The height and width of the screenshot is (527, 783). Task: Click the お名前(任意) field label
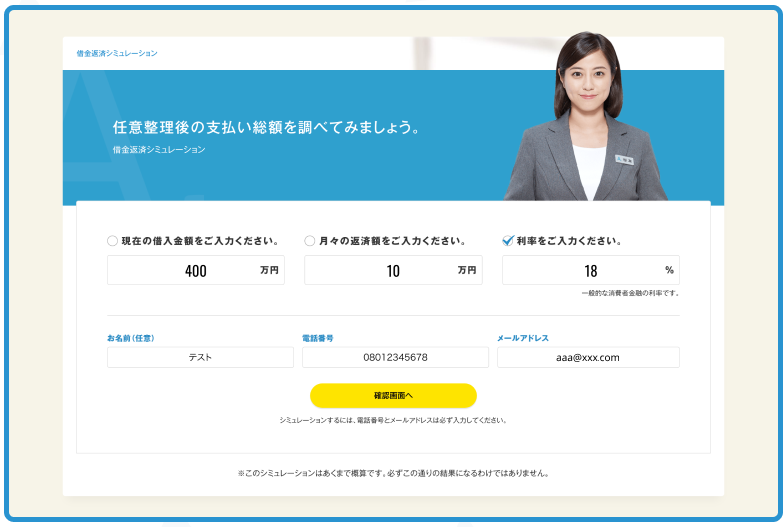[131, 338]
